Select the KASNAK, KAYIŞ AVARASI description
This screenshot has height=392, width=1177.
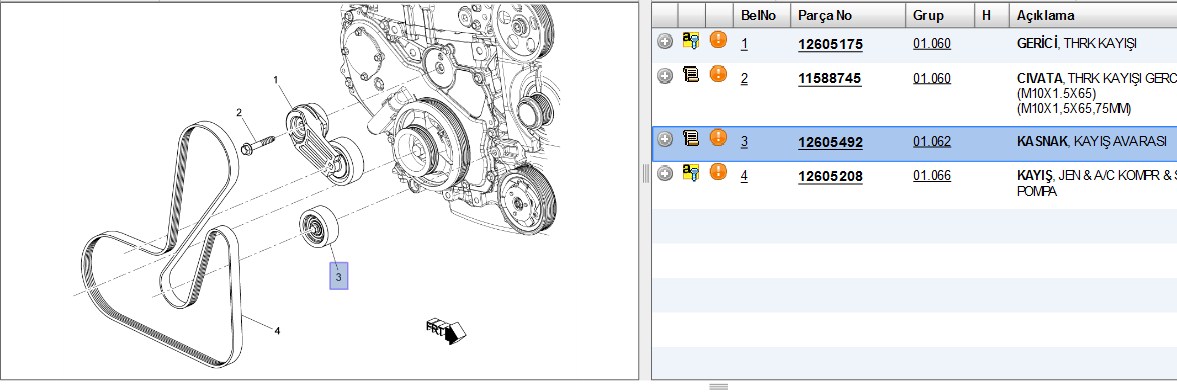click(1091, 141)
